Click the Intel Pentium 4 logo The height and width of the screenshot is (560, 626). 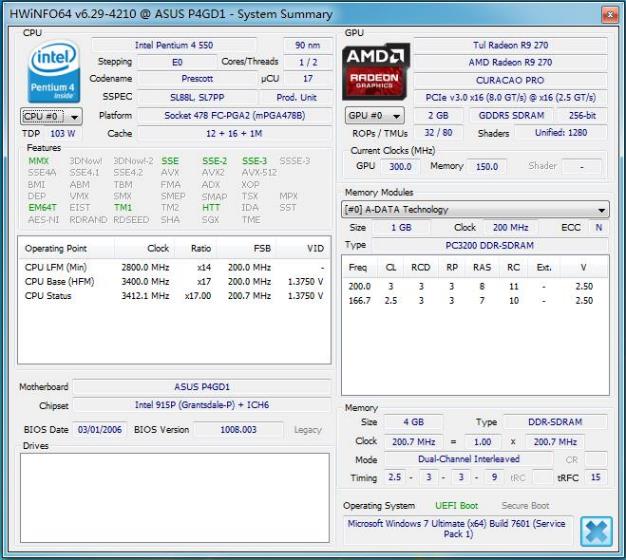(x=51, y=70)
